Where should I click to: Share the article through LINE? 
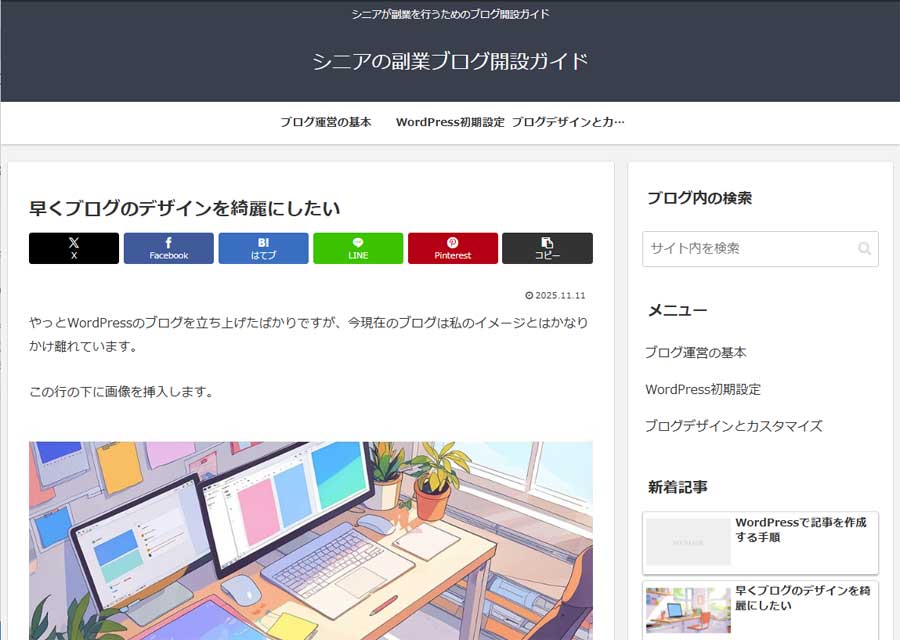358,248
